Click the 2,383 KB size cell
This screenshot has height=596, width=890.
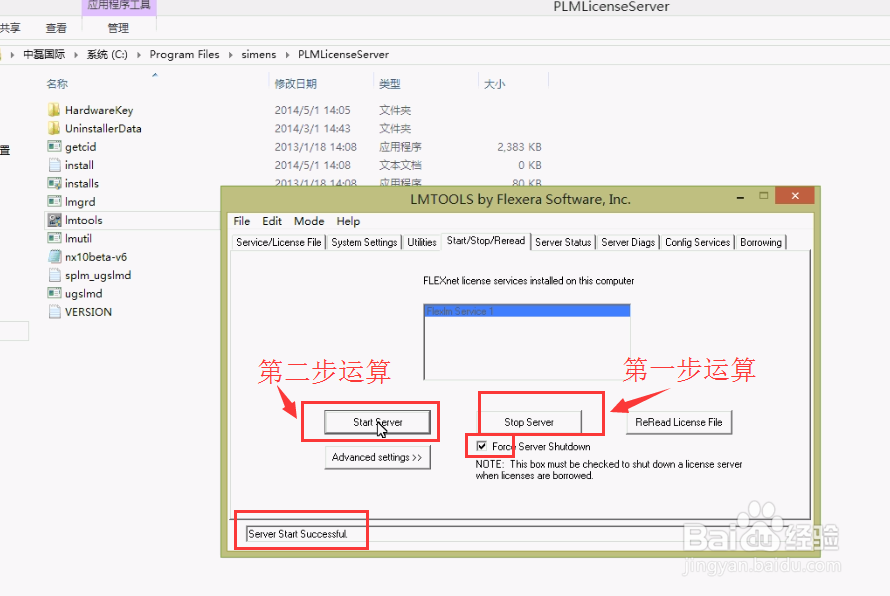pos(519,147)
